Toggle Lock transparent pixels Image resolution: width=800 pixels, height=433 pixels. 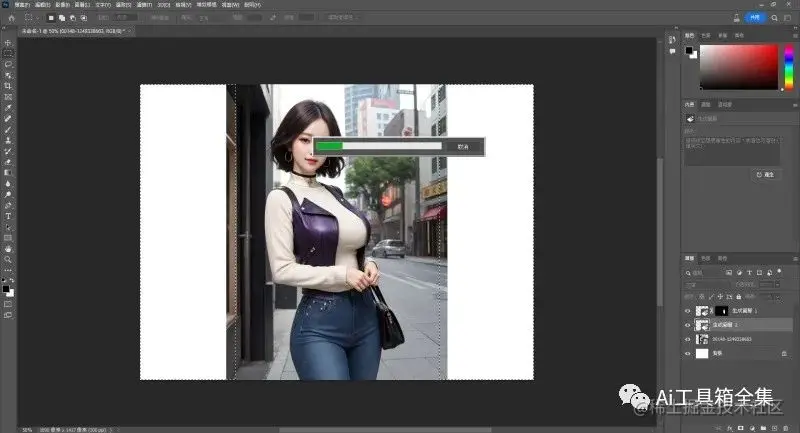702,297
